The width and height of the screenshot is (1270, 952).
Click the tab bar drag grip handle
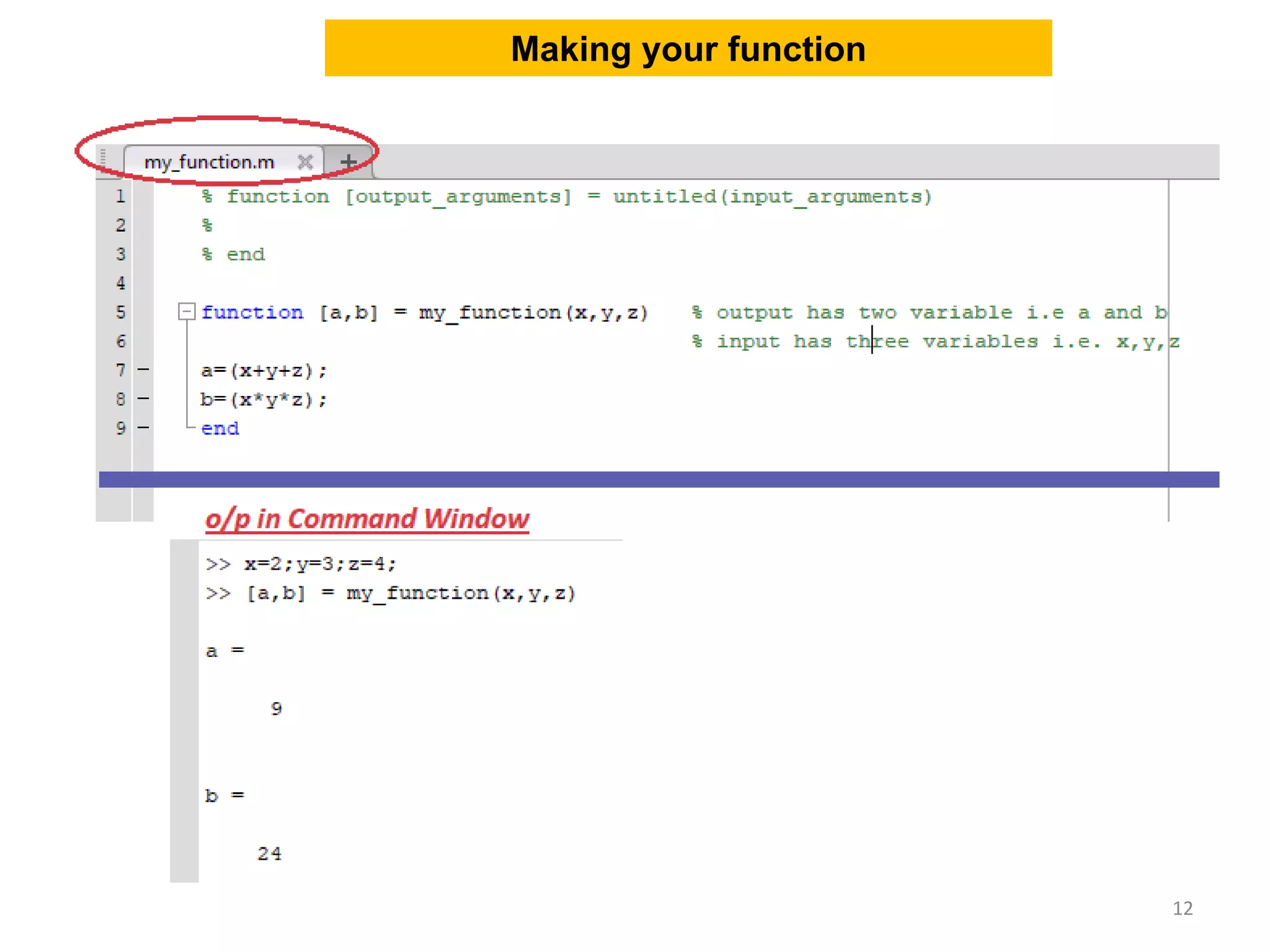point(104,159)
